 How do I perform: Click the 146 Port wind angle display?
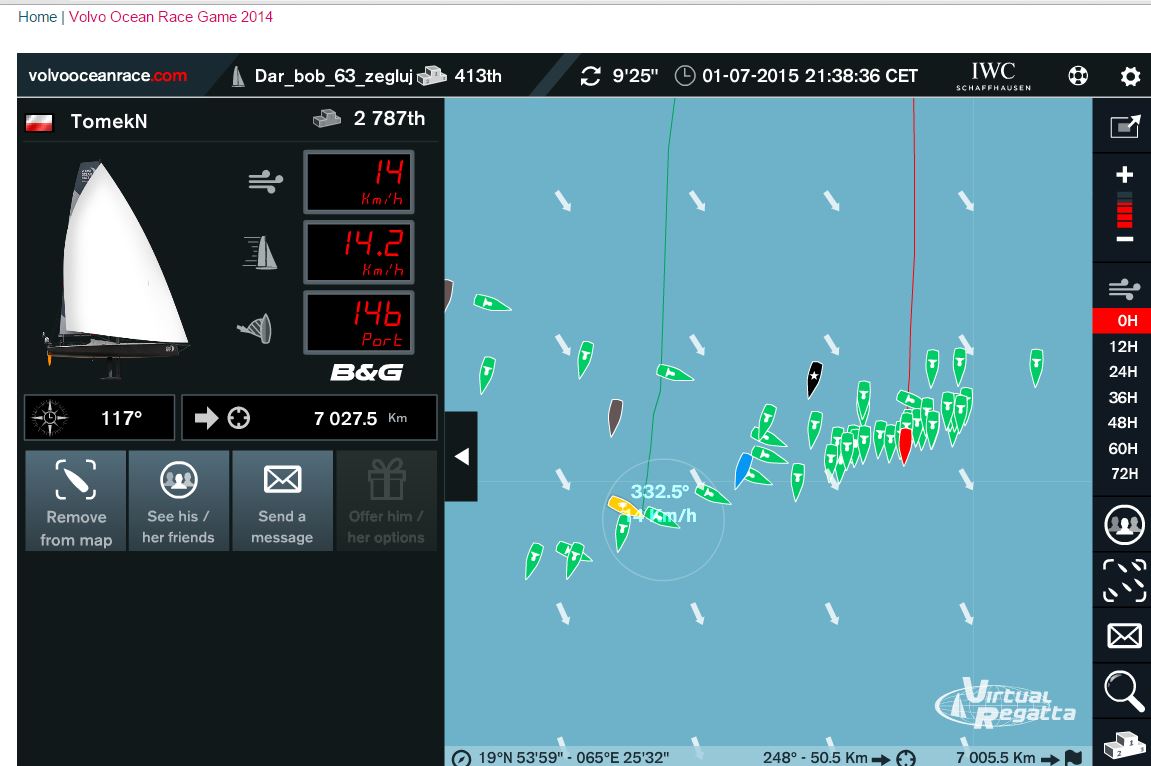359,323
